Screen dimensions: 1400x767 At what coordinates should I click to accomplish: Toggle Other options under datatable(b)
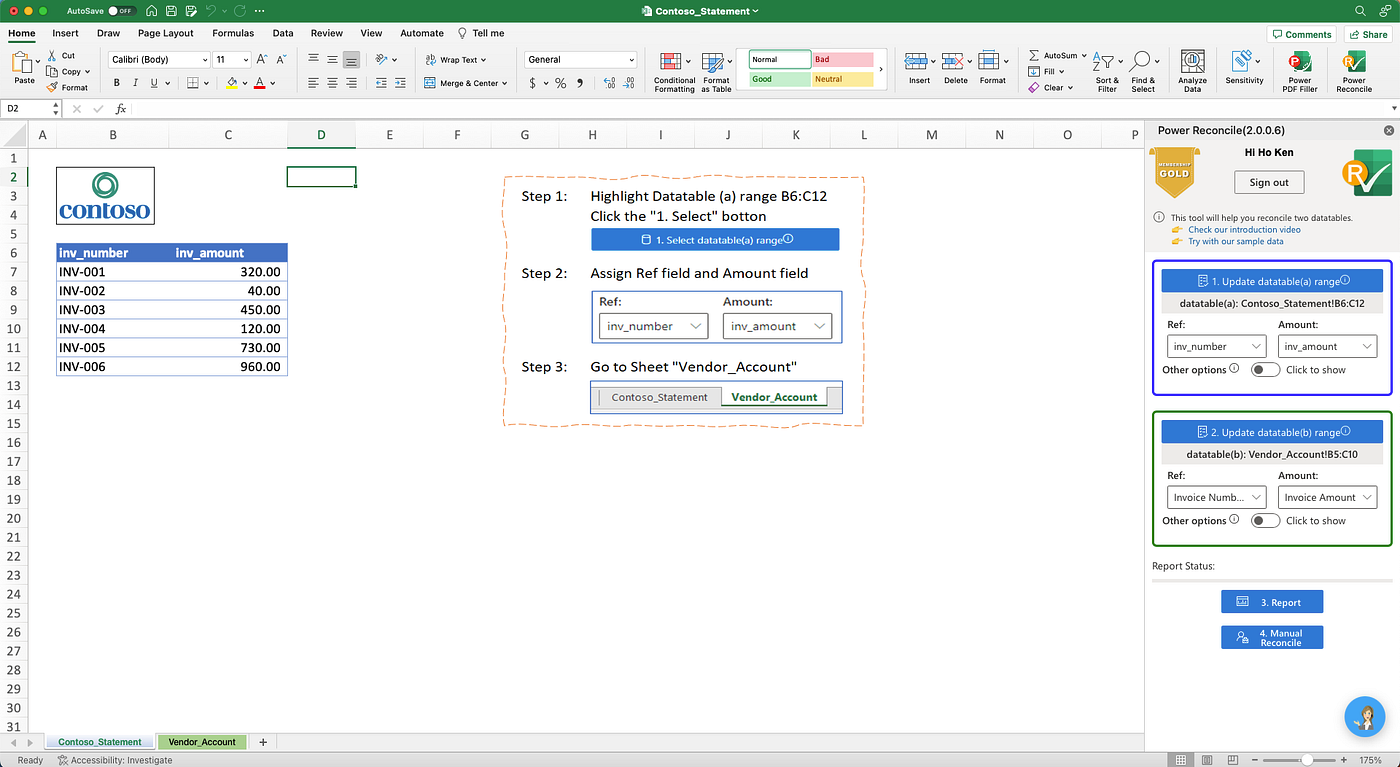[x=1265, y=521]
